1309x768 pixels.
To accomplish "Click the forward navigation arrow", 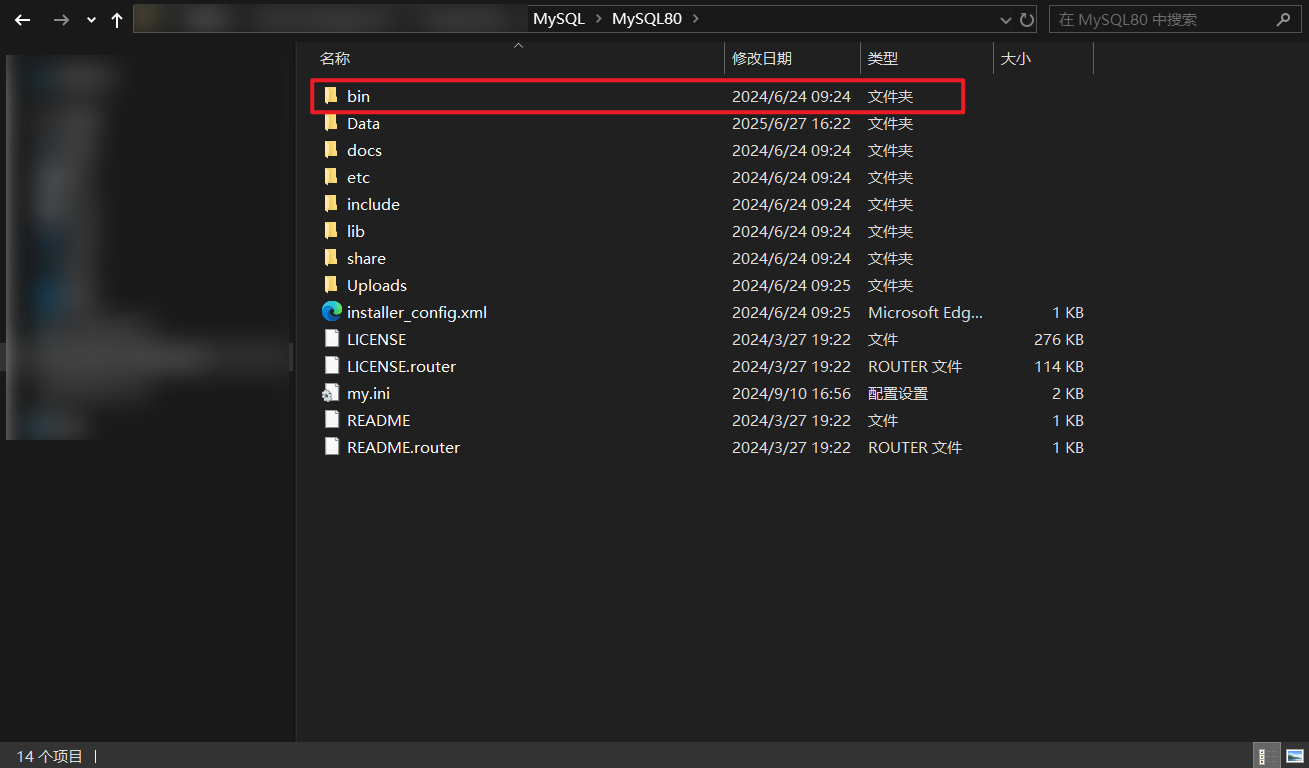I will 61,20.
